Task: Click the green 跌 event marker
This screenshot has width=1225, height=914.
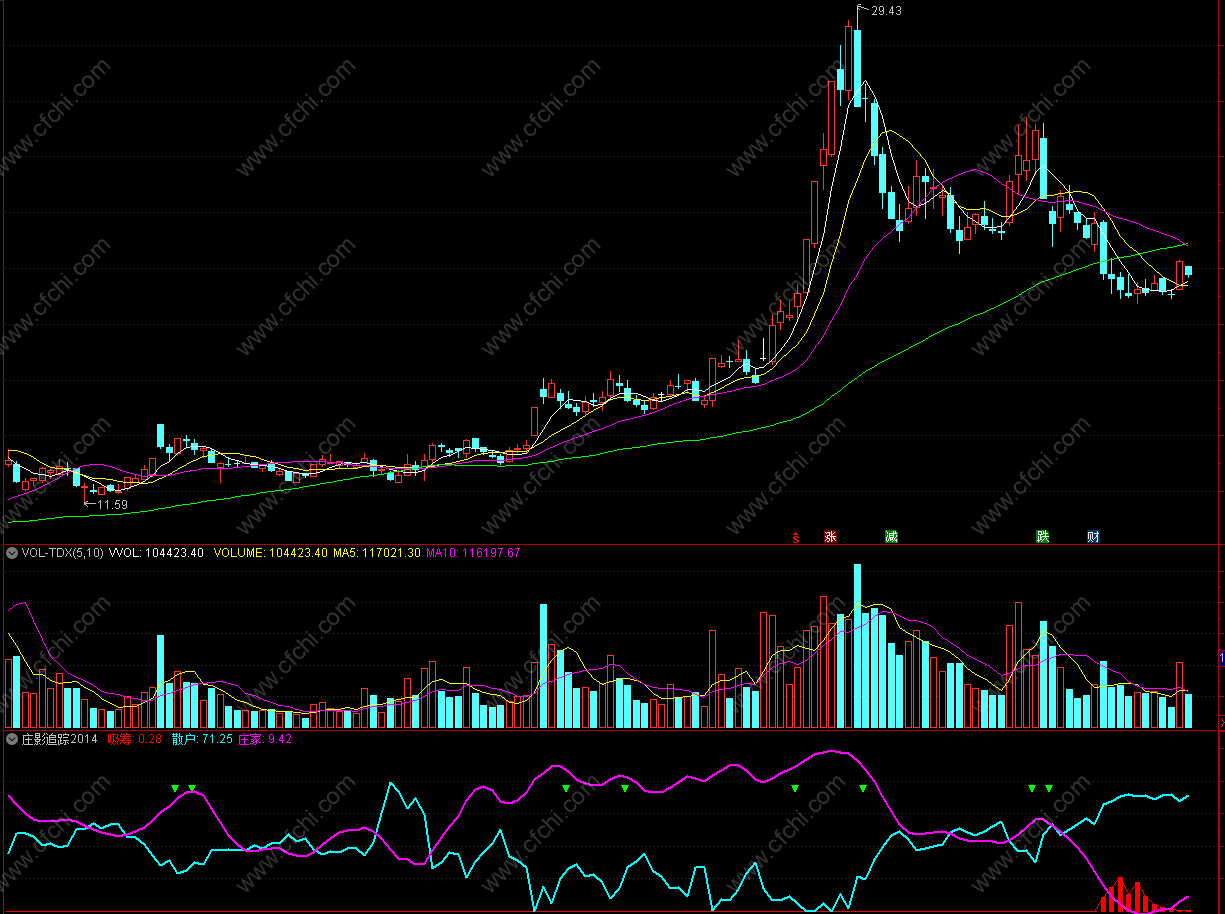Action: [1043, 537]
